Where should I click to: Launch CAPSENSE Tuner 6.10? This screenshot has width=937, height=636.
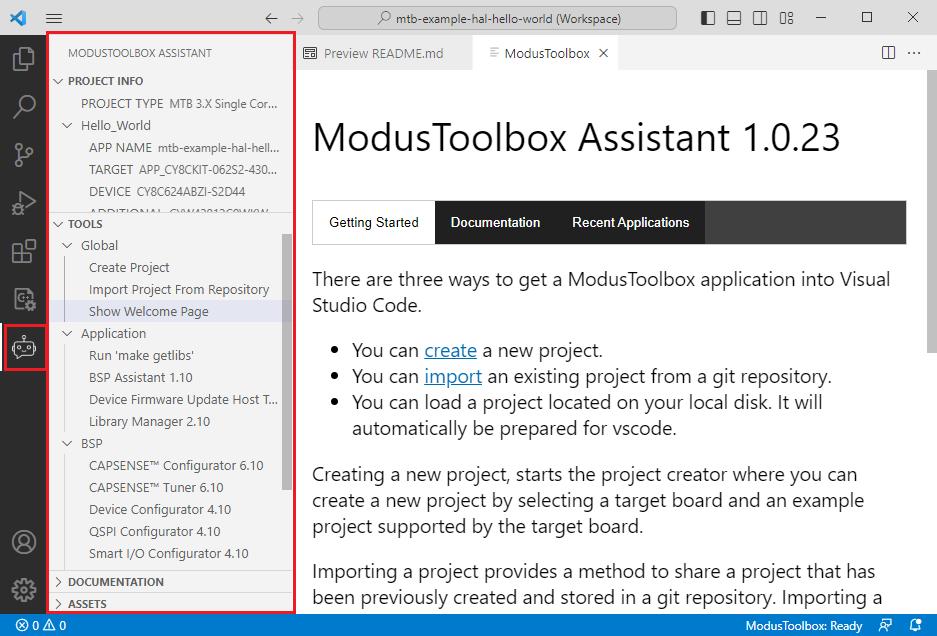click(156, 488)
